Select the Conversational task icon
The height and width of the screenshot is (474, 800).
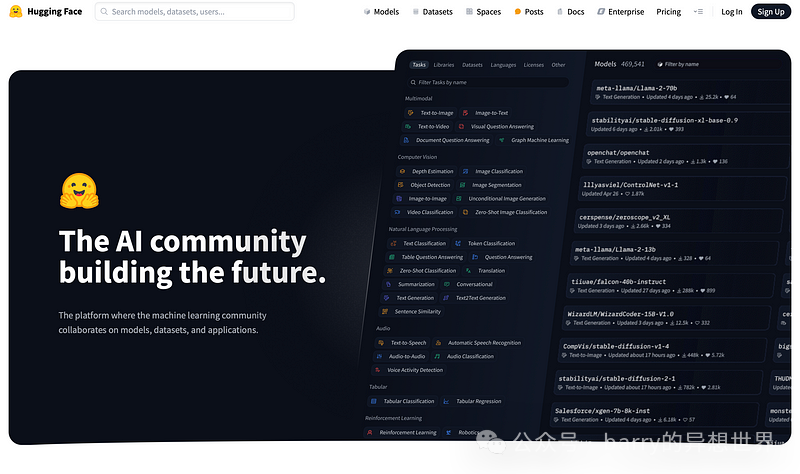coord(446,284)
